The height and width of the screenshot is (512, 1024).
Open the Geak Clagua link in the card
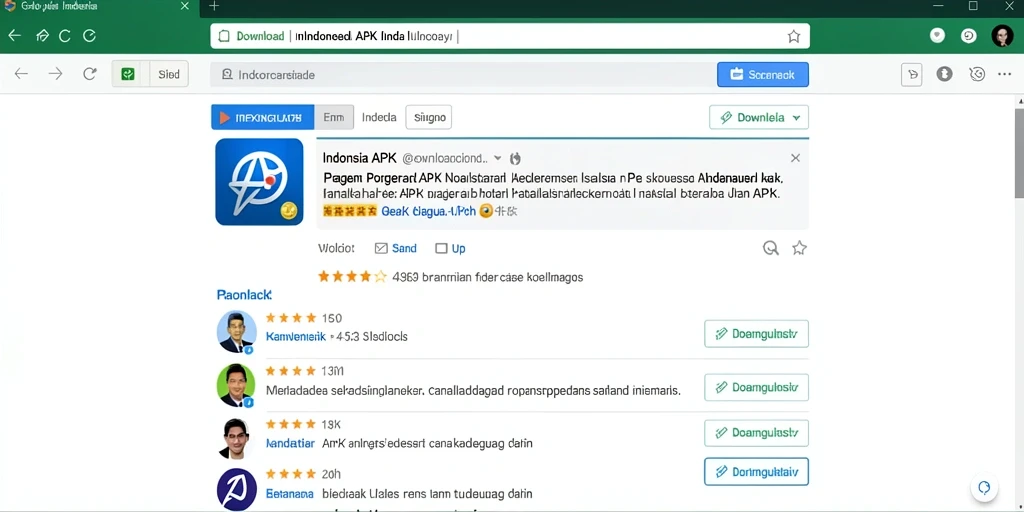(428, 211)
